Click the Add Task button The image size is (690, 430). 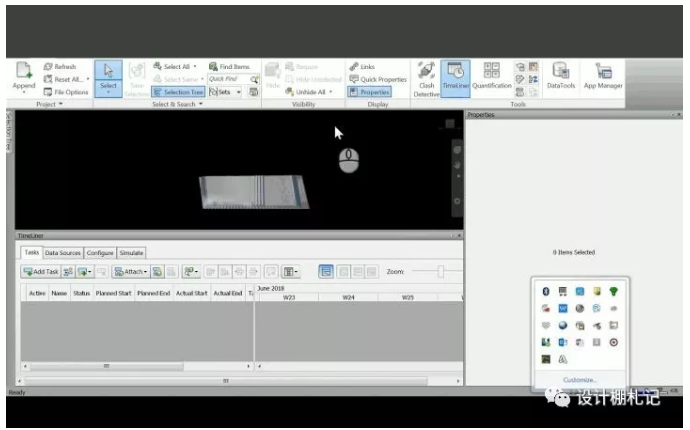[40, 271]
